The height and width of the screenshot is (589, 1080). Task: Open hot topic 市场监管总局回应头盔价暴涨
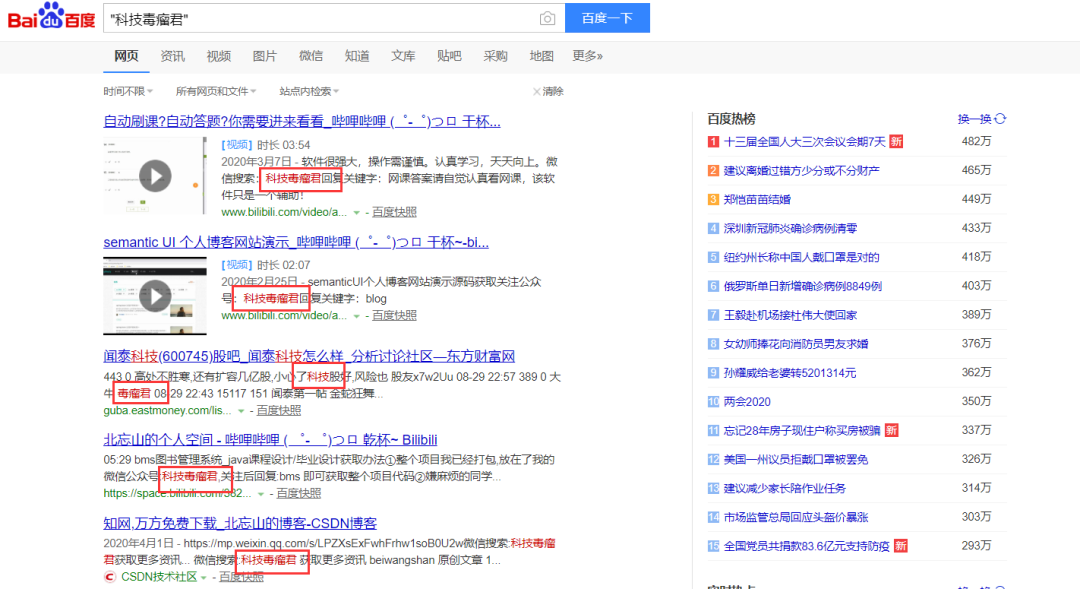tap(796, 517)
